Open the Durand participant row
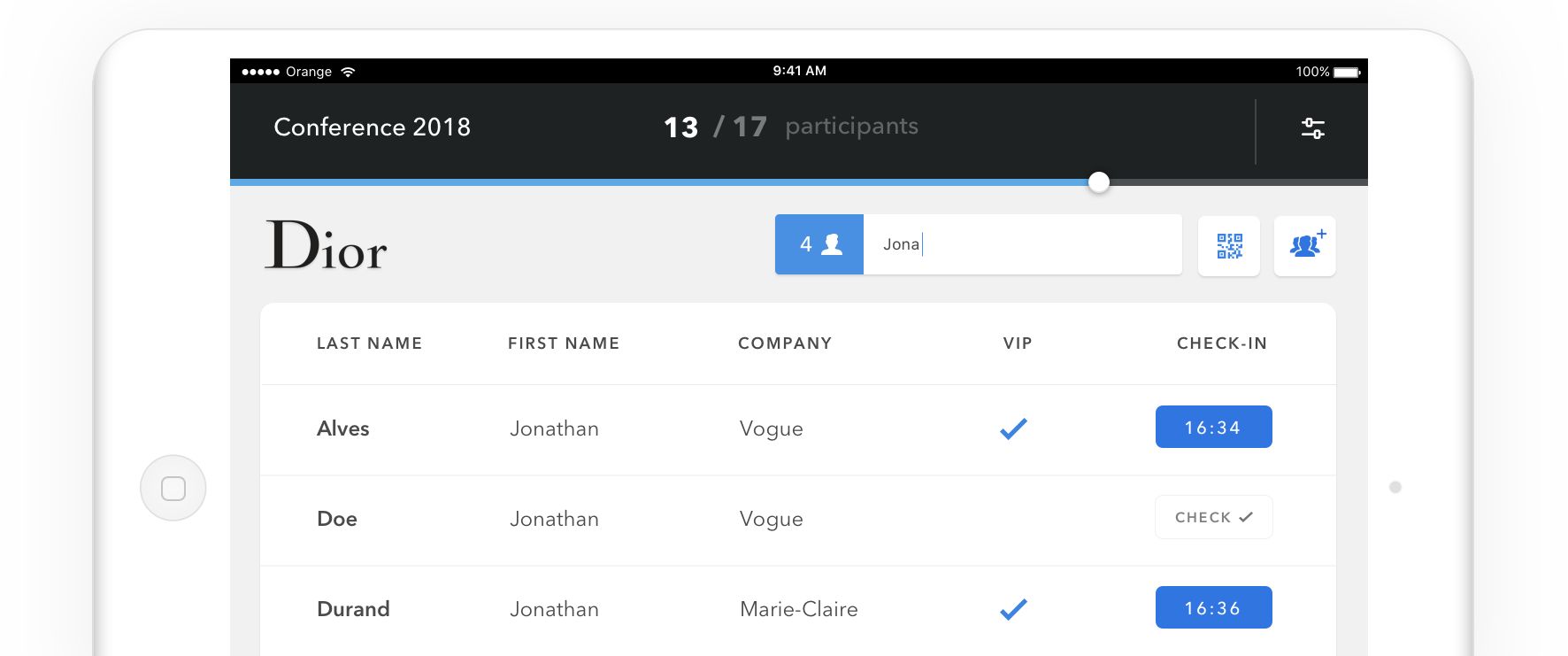1568x656 pixels. click(619, 609)
